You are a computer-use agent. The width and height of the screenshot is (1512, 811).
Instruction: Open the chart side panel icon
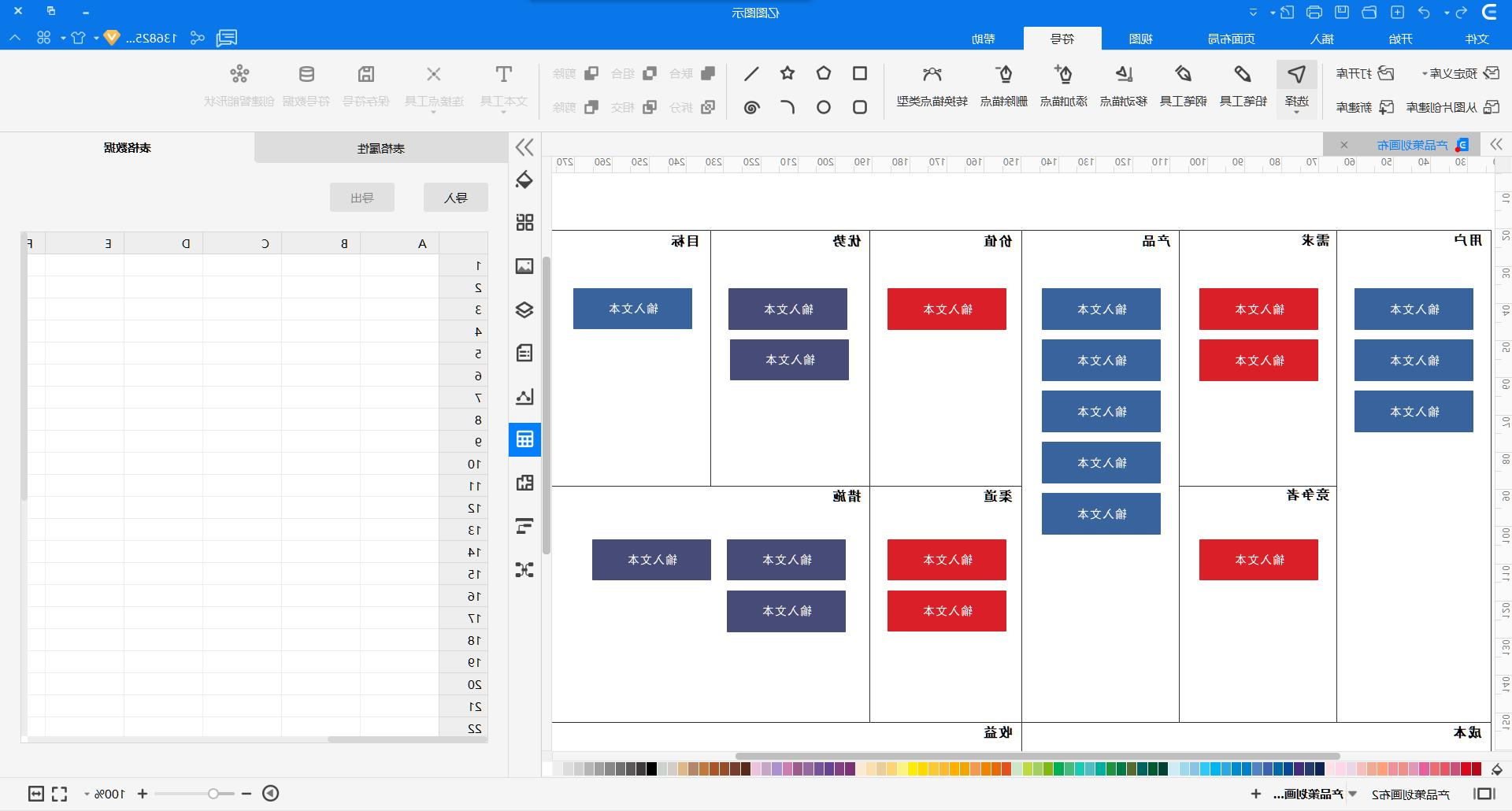pyautogui.click(x=524, y=396)
